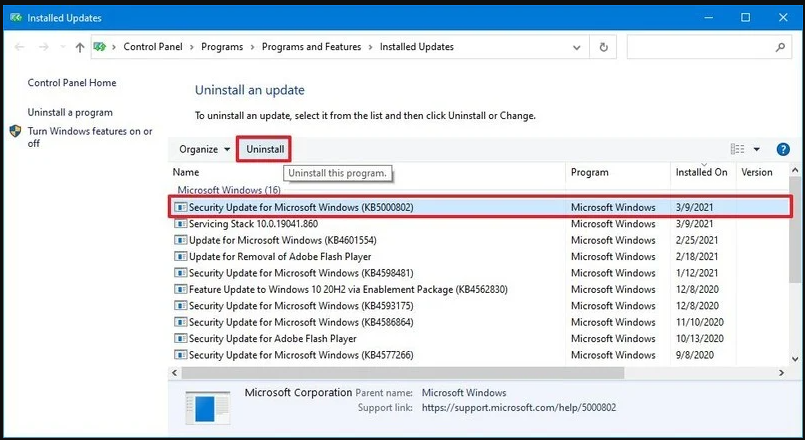This screenshot has height=440, width=805.
Task: Expand the address bar history dropdown
Action: pyautogui.click(x=577, y=47)
